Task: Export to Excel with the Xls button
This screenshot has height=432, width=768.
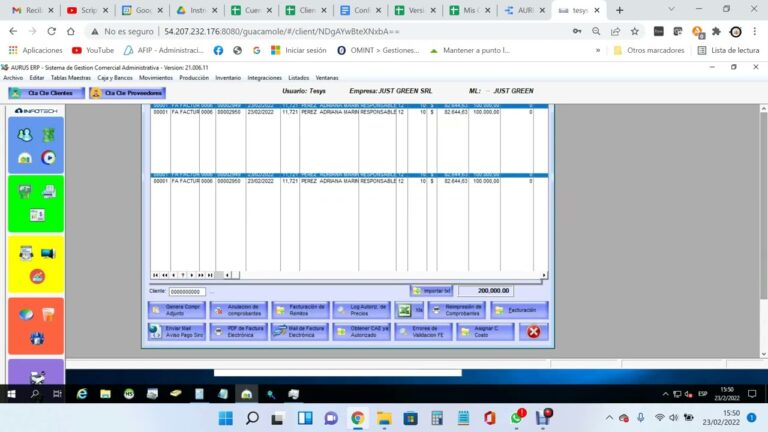Action: (409, 310)
